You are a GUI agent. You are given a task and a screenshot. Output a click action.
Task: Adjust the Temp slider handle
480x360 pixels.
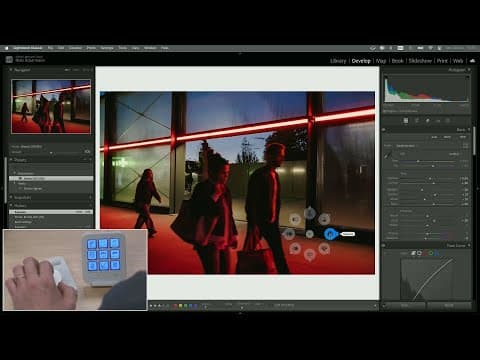coord(418,161)
